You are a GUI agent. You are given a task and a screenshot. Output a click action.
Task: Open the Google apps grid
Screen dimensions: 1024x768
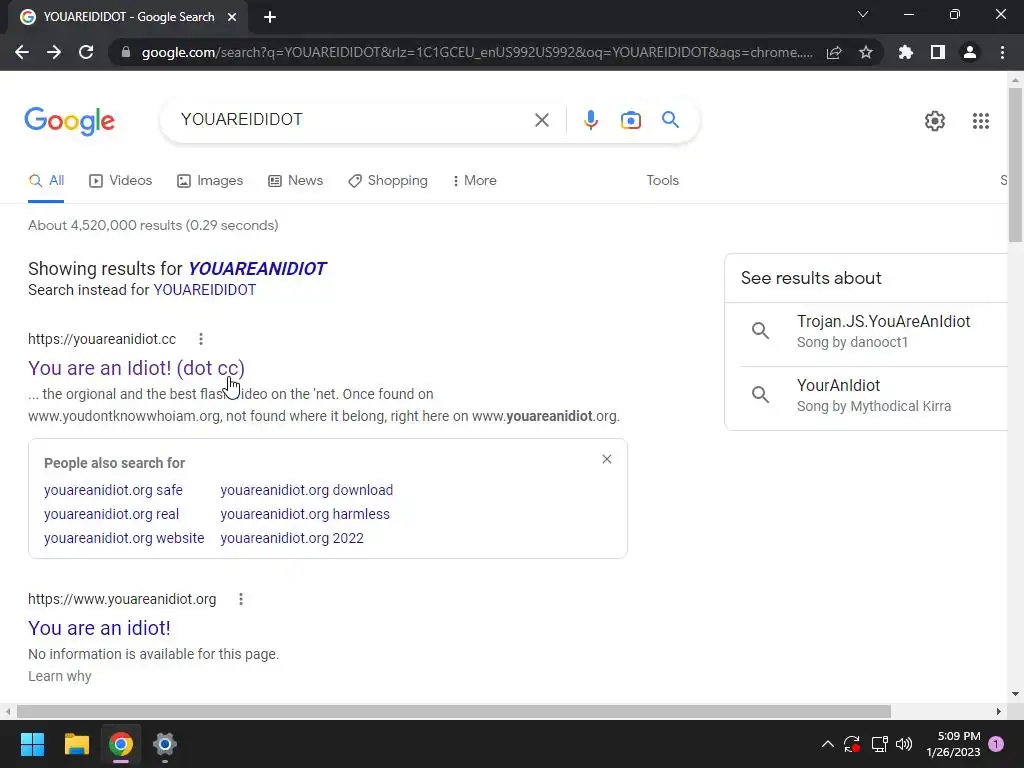981,121
